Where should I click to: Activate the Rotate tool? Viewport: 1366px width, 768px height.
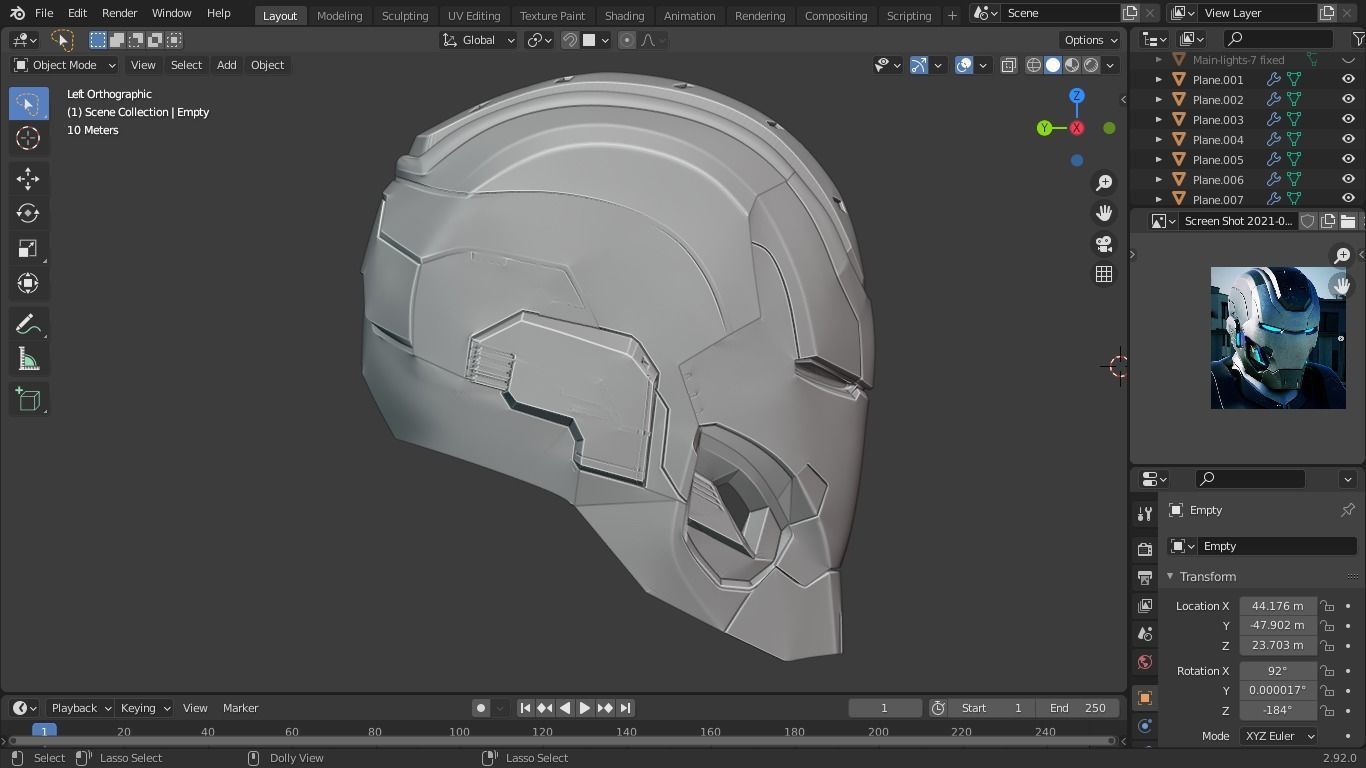point(28,213)
